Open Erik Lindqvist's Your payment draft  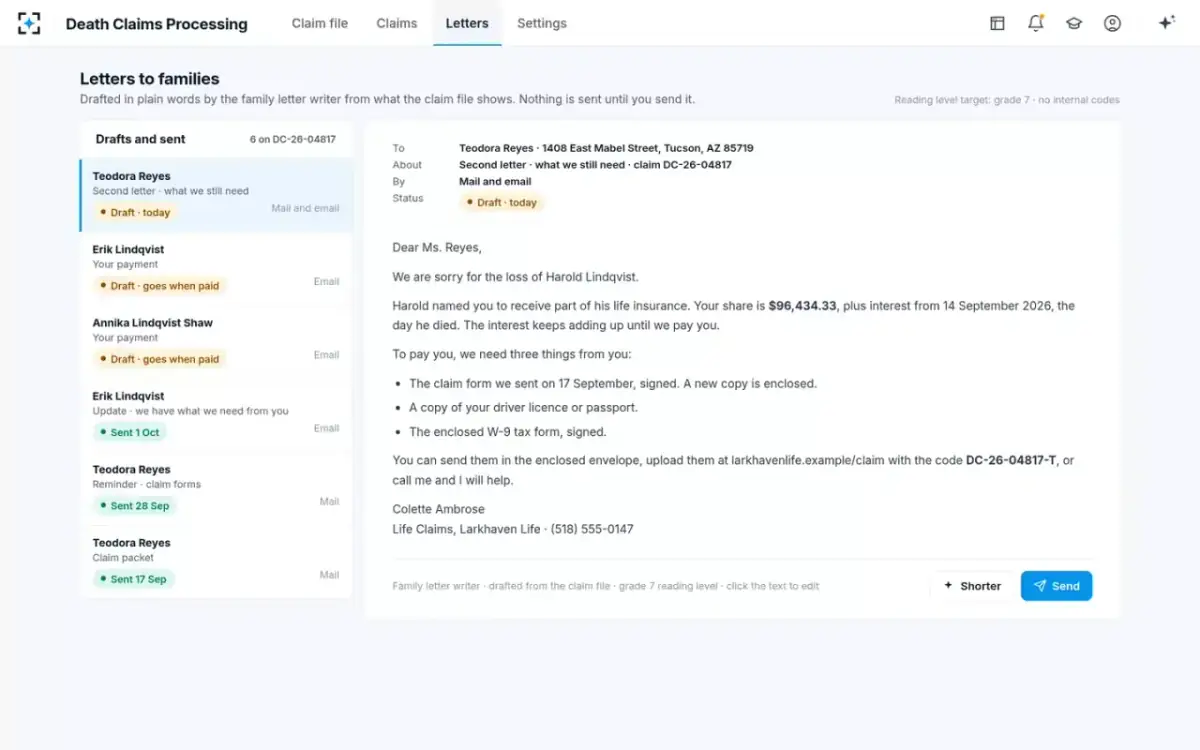pos(216,269)
